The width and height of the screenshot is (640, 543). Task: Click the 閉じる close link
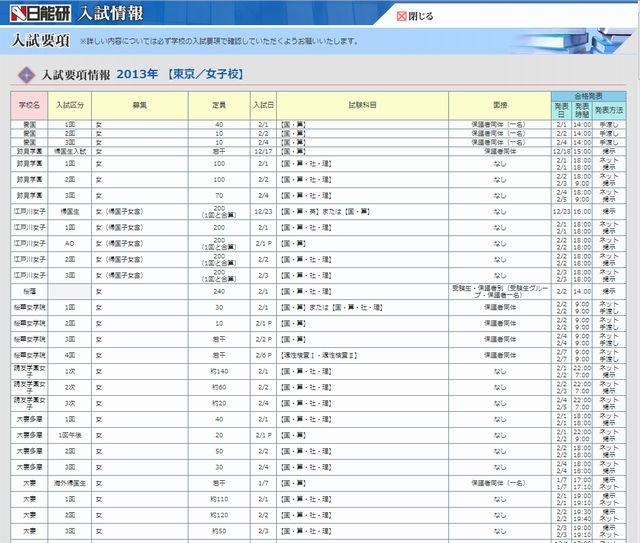click(421, 16)
